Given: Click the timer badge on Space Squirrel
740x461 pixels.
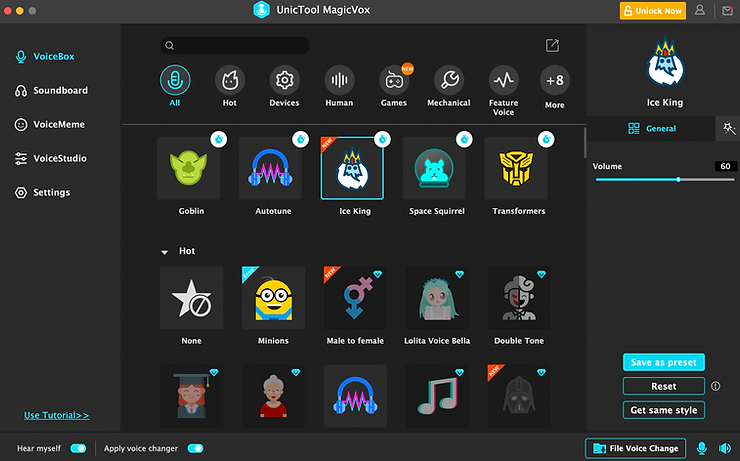Looking at the screenshot, I should 464,139.
